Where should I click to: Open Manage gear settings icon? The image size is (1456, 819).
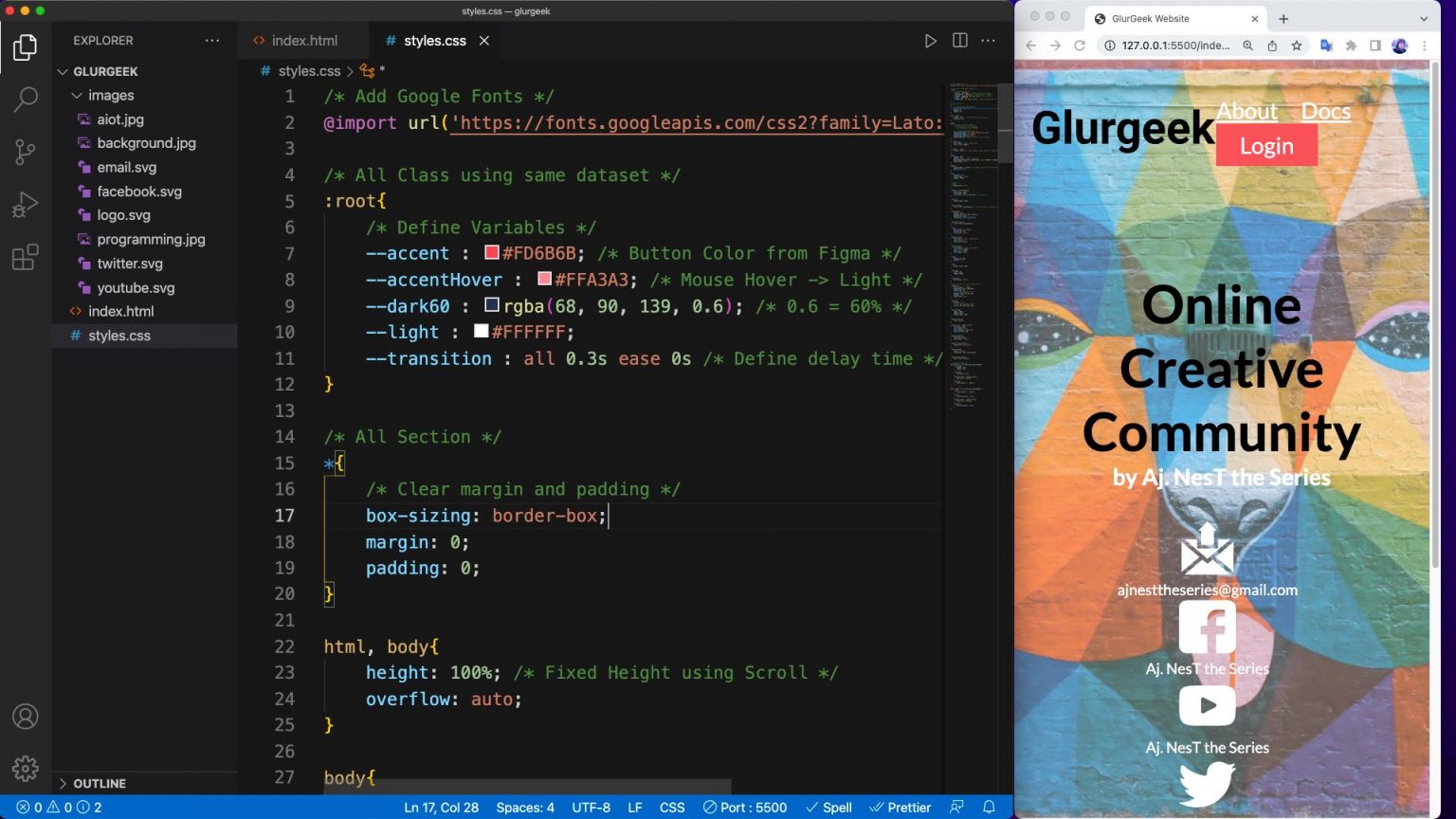(x=26, y=768)
